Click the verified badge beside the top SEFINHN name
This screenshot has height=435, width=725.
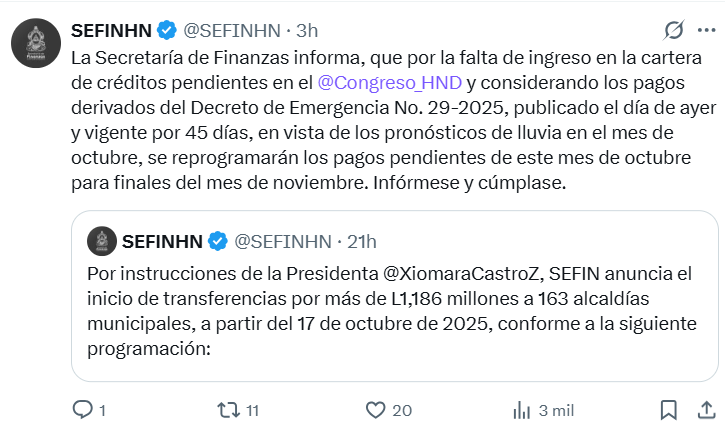(165, 29)
